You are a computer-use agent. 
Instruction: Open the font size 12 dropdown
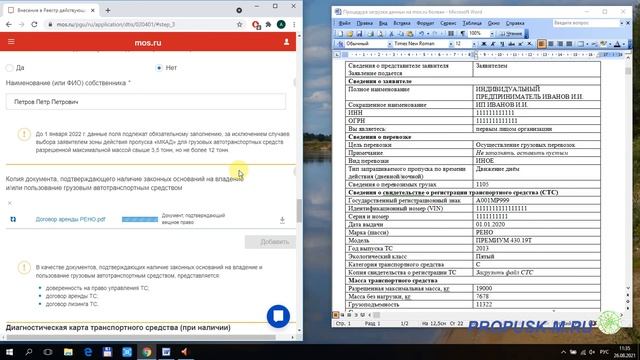473,44
